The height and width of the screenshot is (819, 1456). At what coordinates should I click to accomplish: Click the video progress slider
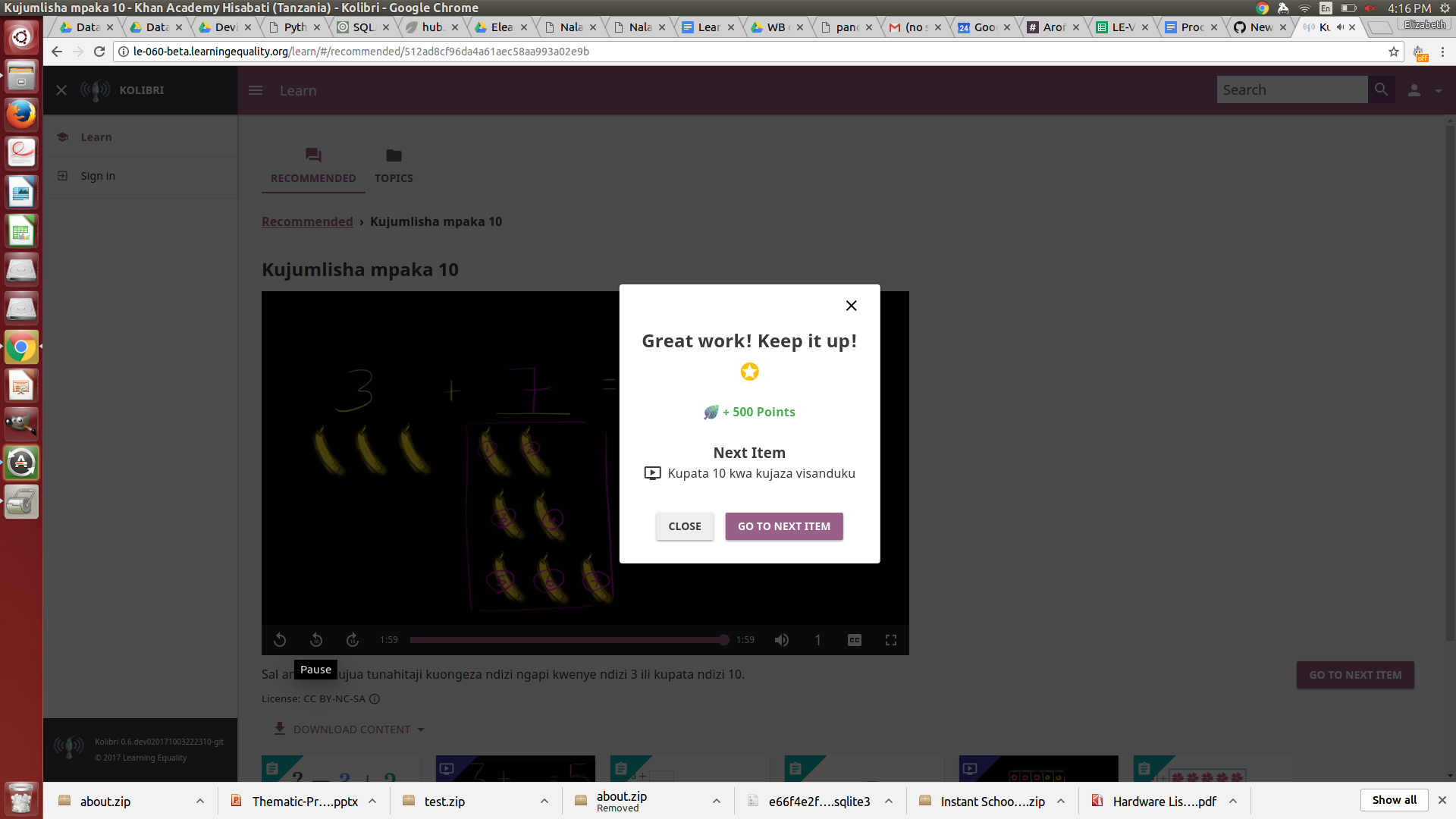tap(567, 640)
